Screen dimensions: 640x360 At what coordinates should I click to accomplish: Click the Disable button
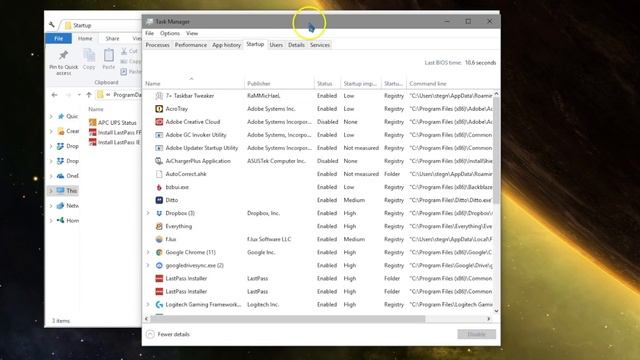coord(477,334)
